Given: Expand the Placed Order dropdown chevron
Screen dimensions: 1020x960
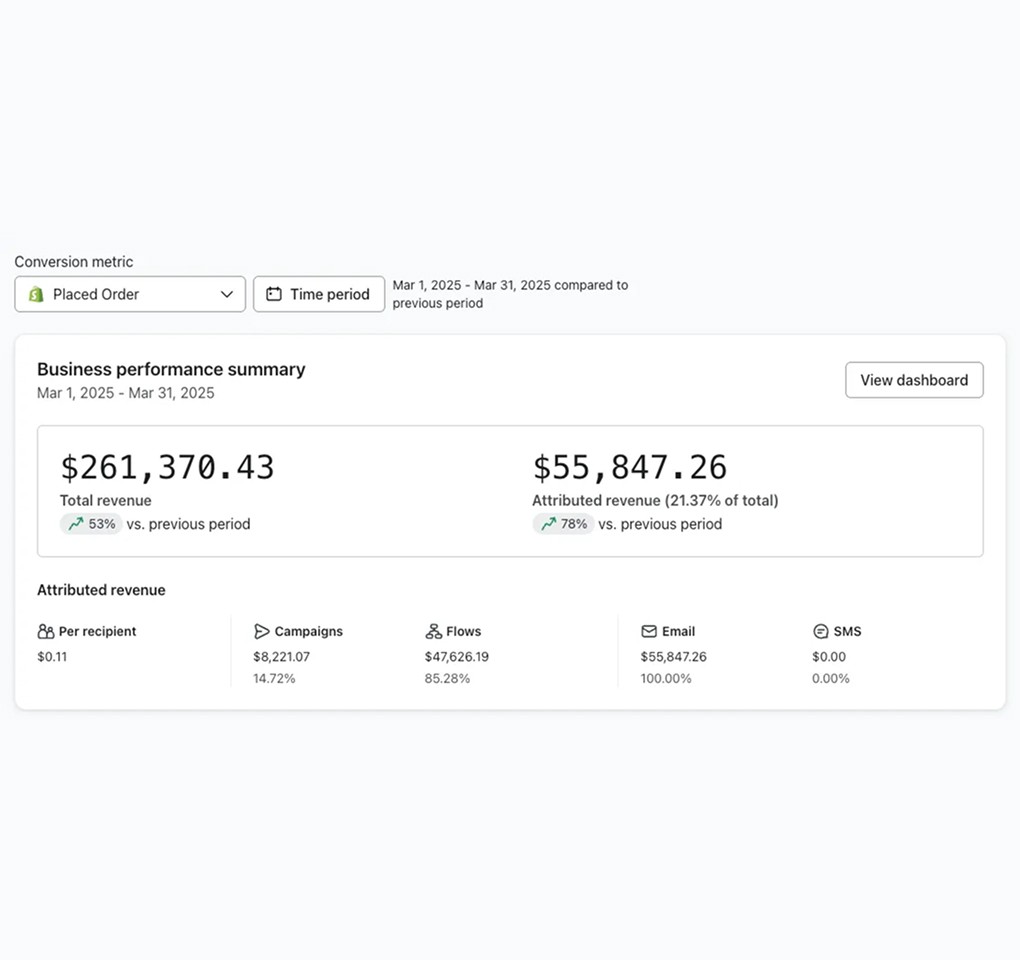Looking at the screenshot, I should coord(226,294).
